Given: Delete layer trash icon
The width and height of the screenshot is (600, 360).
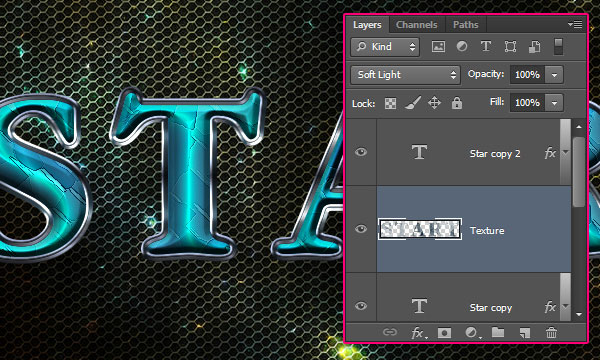Looking at the screenshot, I should 551,332.
